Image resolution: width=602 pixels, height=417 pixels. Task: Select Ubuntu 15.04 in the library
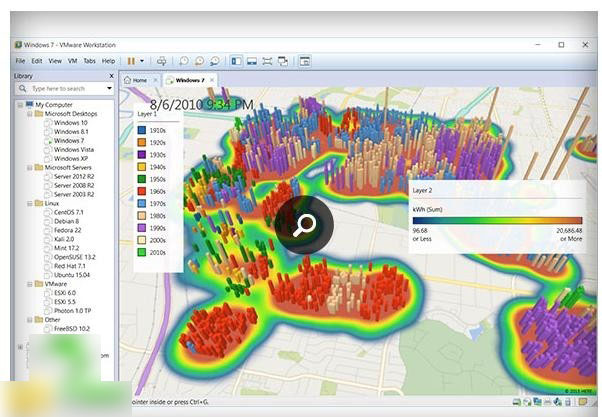click(73, 274)
